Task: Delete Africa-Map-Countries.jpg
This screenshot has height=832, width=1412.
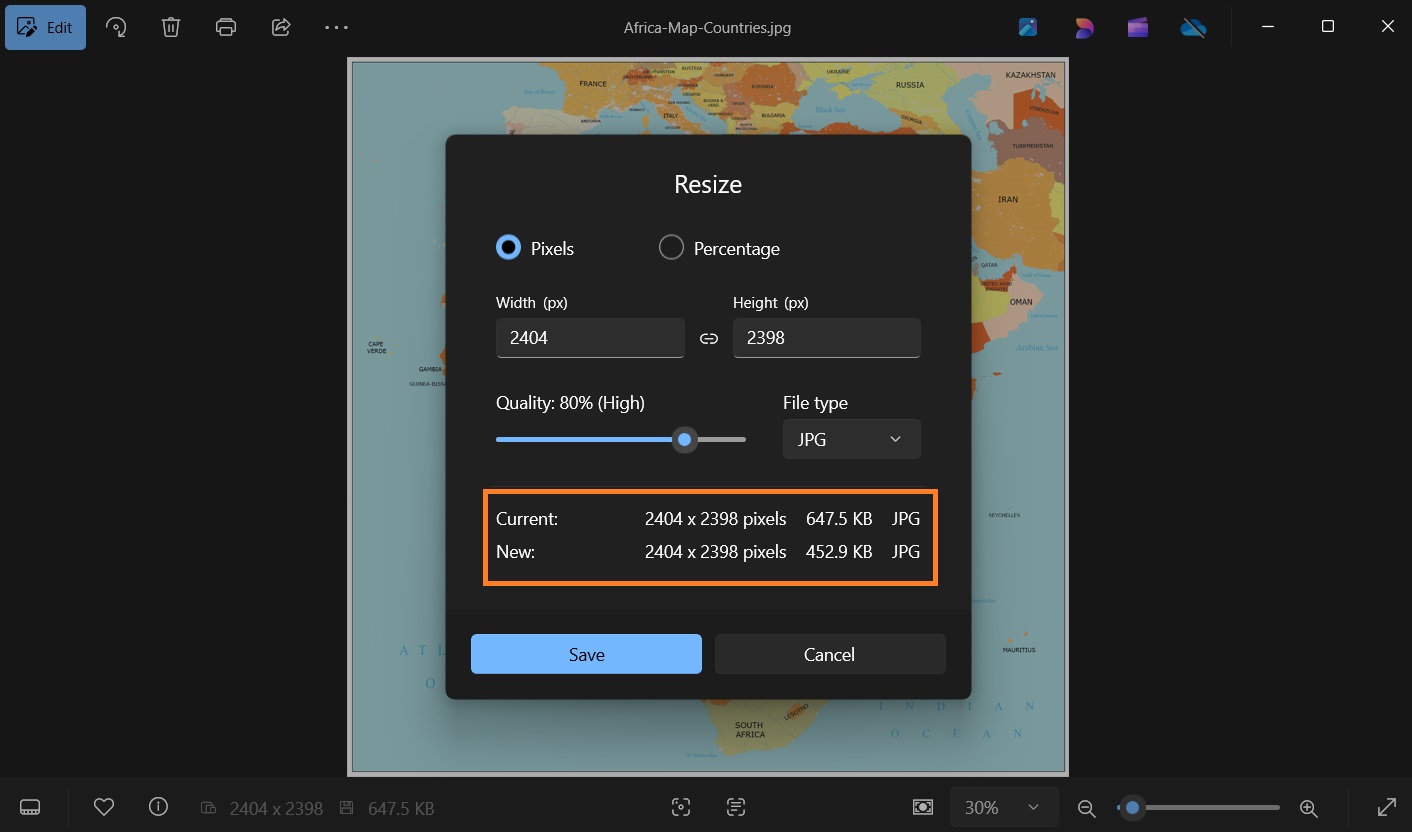Action: (x=170, y=27)
